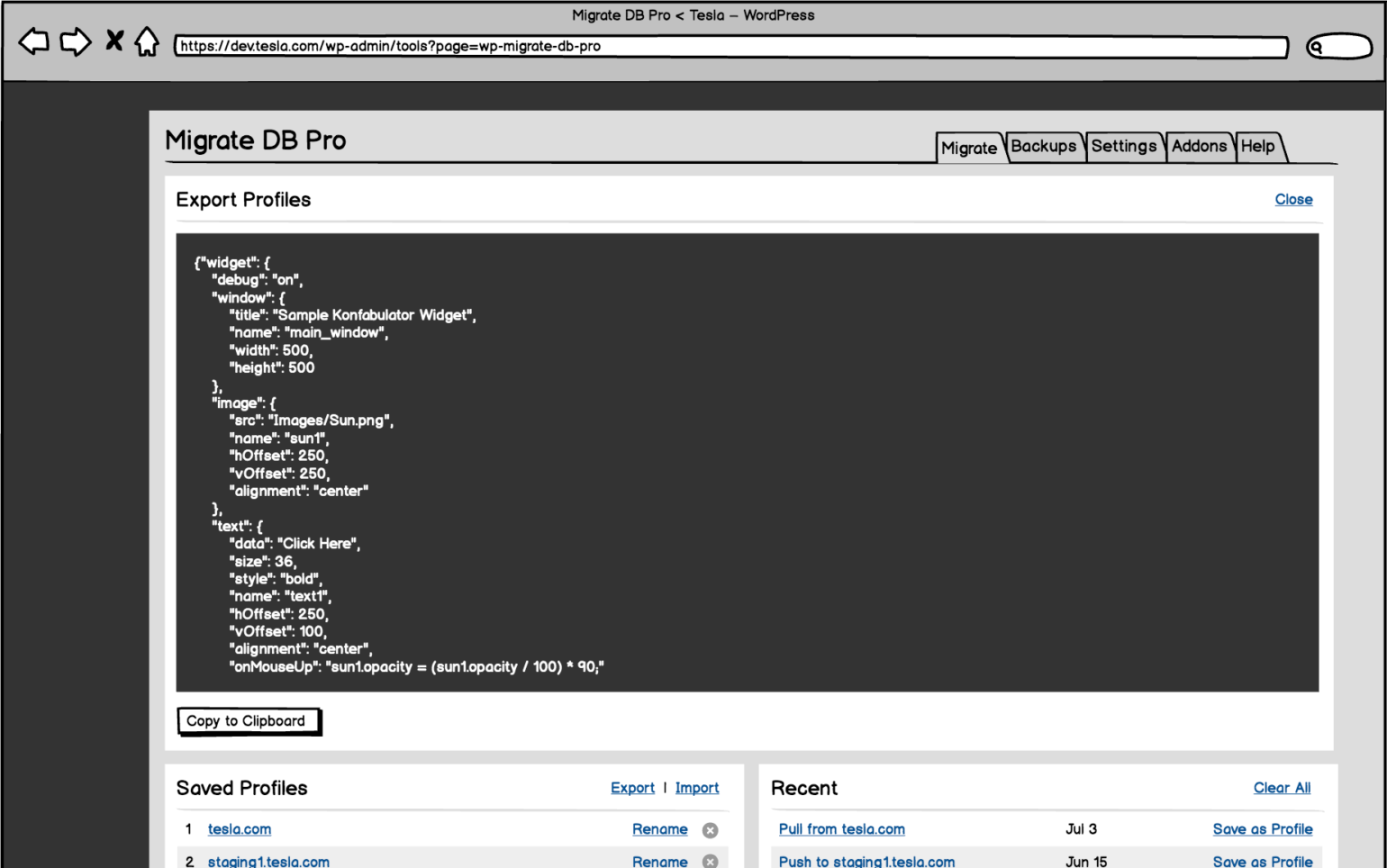Image resolution: width=1387 pixels, height=868 pixels.
Task: Click Import link in Saved Profiles
Action: tap(697, 788)
